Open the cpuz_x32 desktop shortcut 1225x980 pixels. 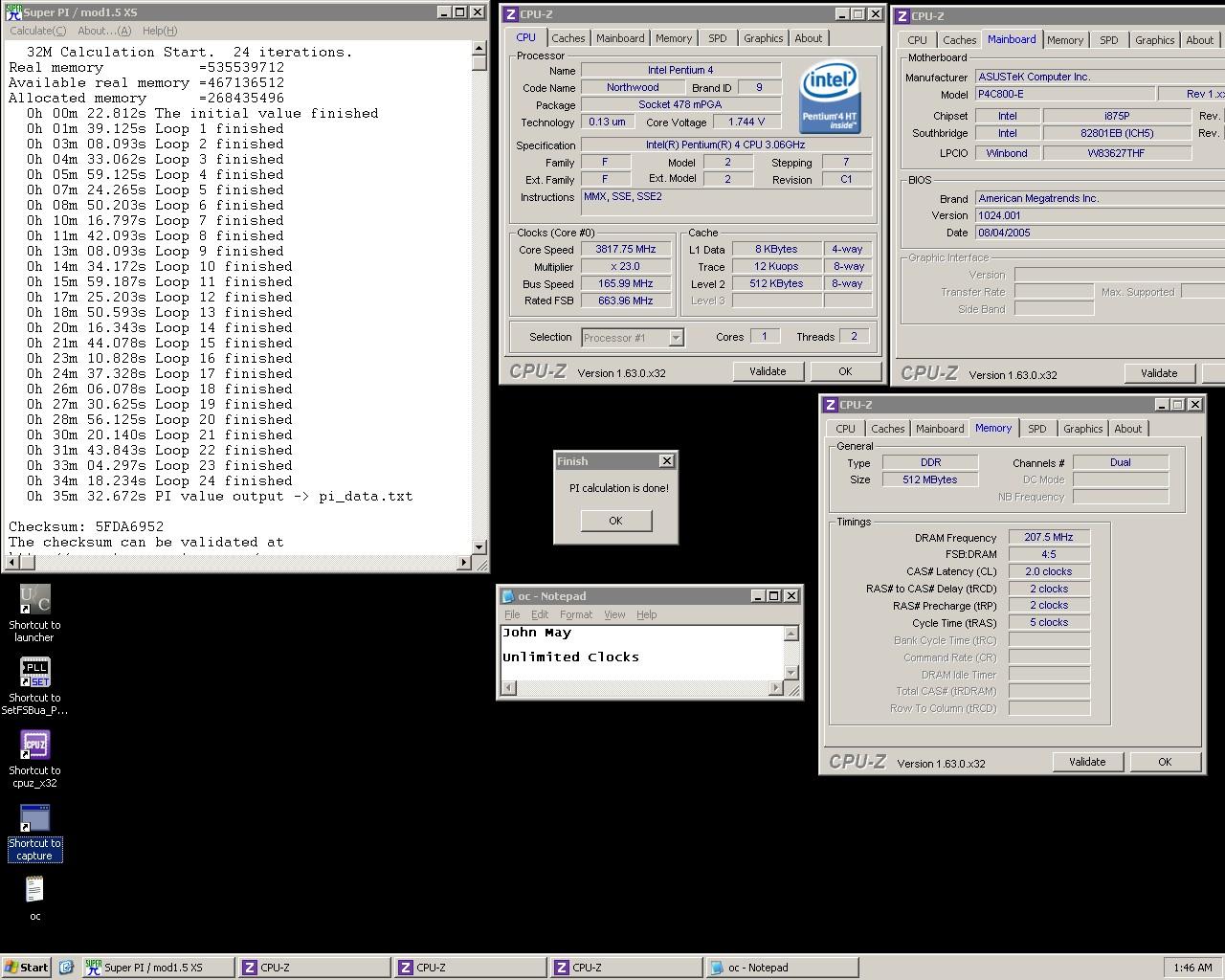pyautogui.click(x=34, y=758)
